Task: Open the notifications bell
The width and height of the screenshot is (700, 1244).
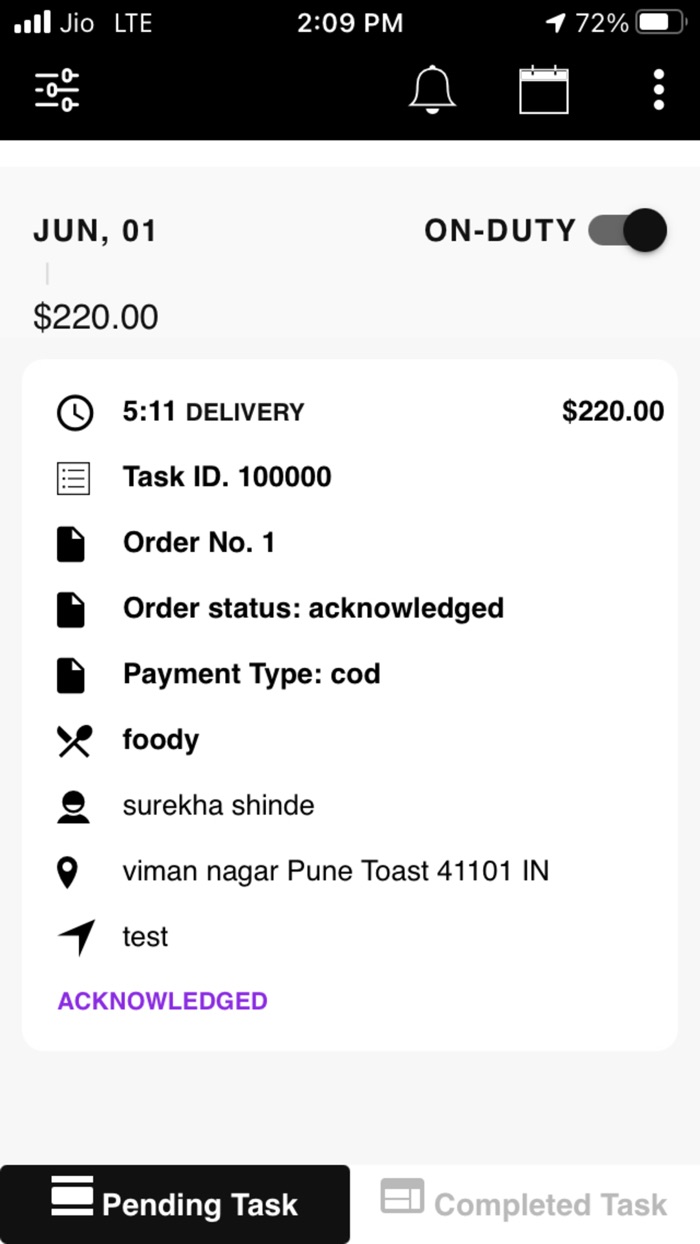Action: (433, 89)
